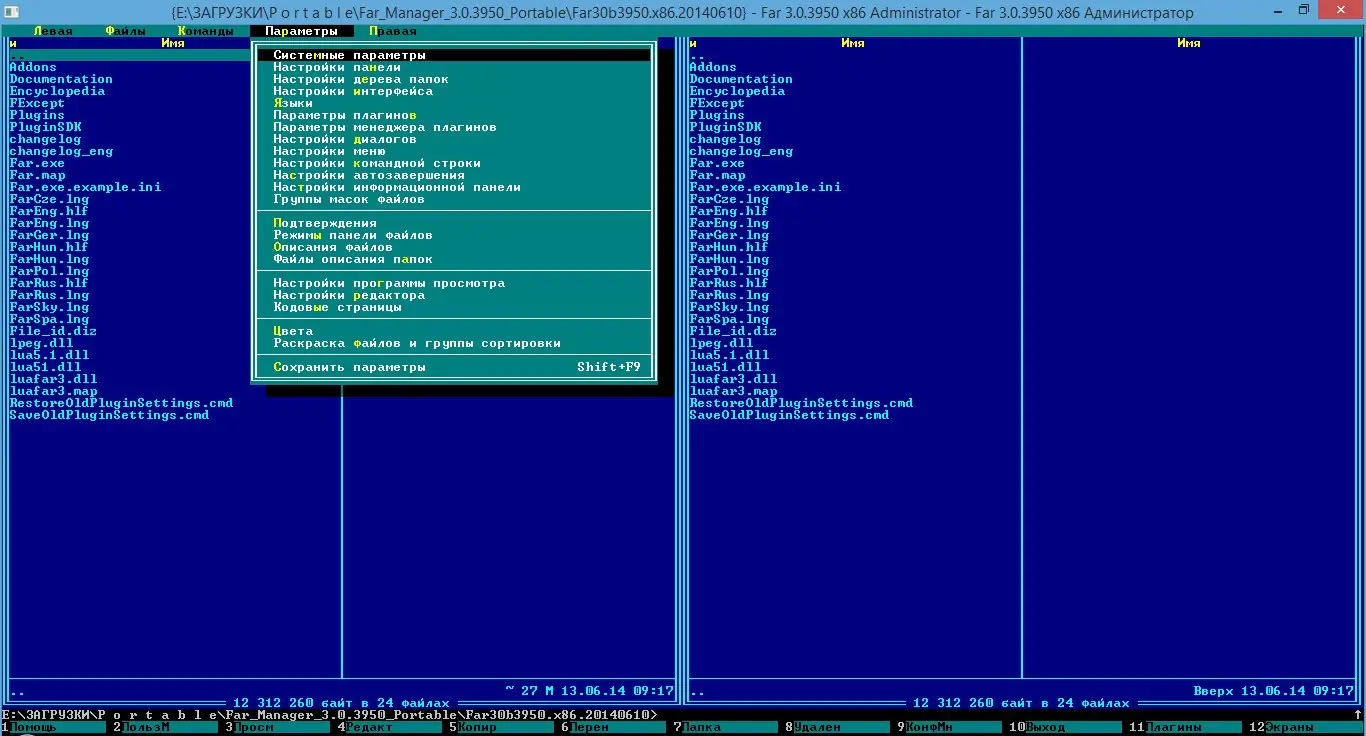Viewport: 1366px width, 736px height.
Task: Choose Настройки панели menu entry
Action: pos(453,67)
